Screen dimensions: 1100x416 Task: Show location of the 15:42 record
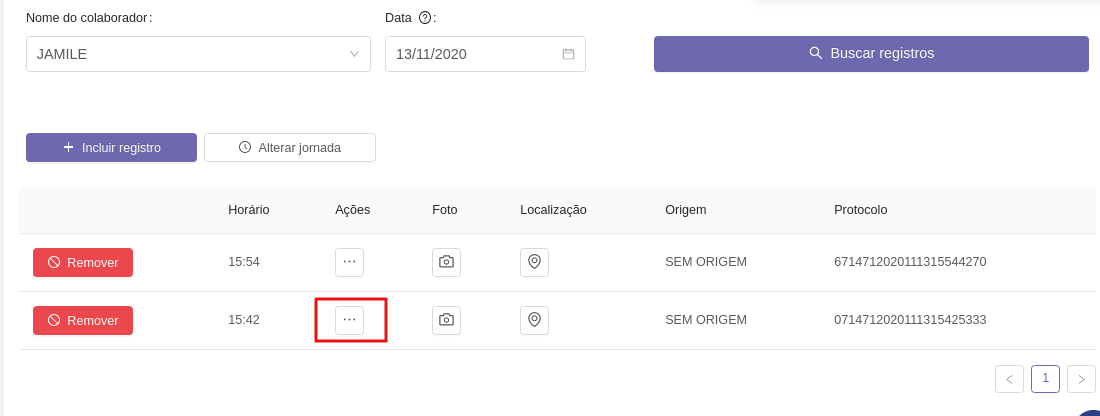[x=534, y=320]
